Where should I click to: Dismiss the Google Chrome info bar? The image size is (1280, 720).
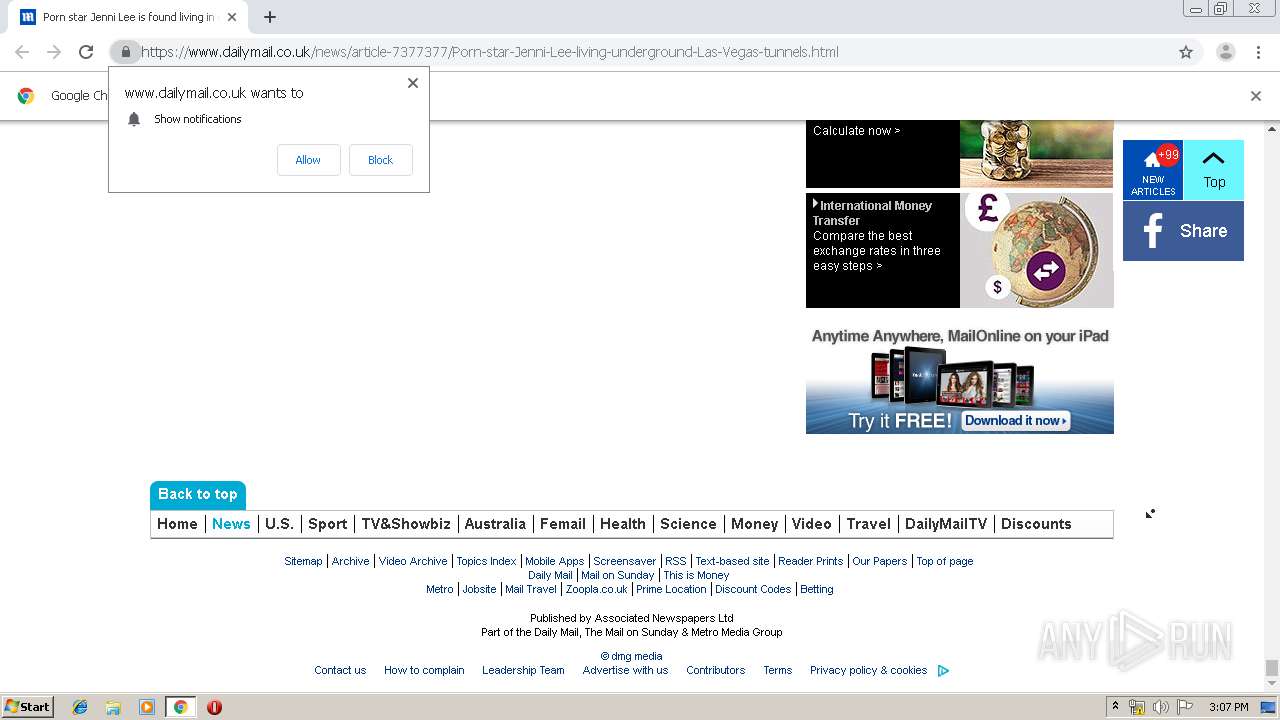[x=1256, y=96]
